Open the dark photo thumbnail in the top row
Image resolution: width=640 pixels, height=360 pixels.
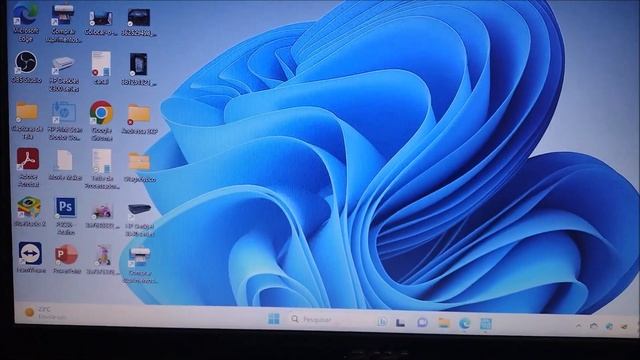click(139, 22)
